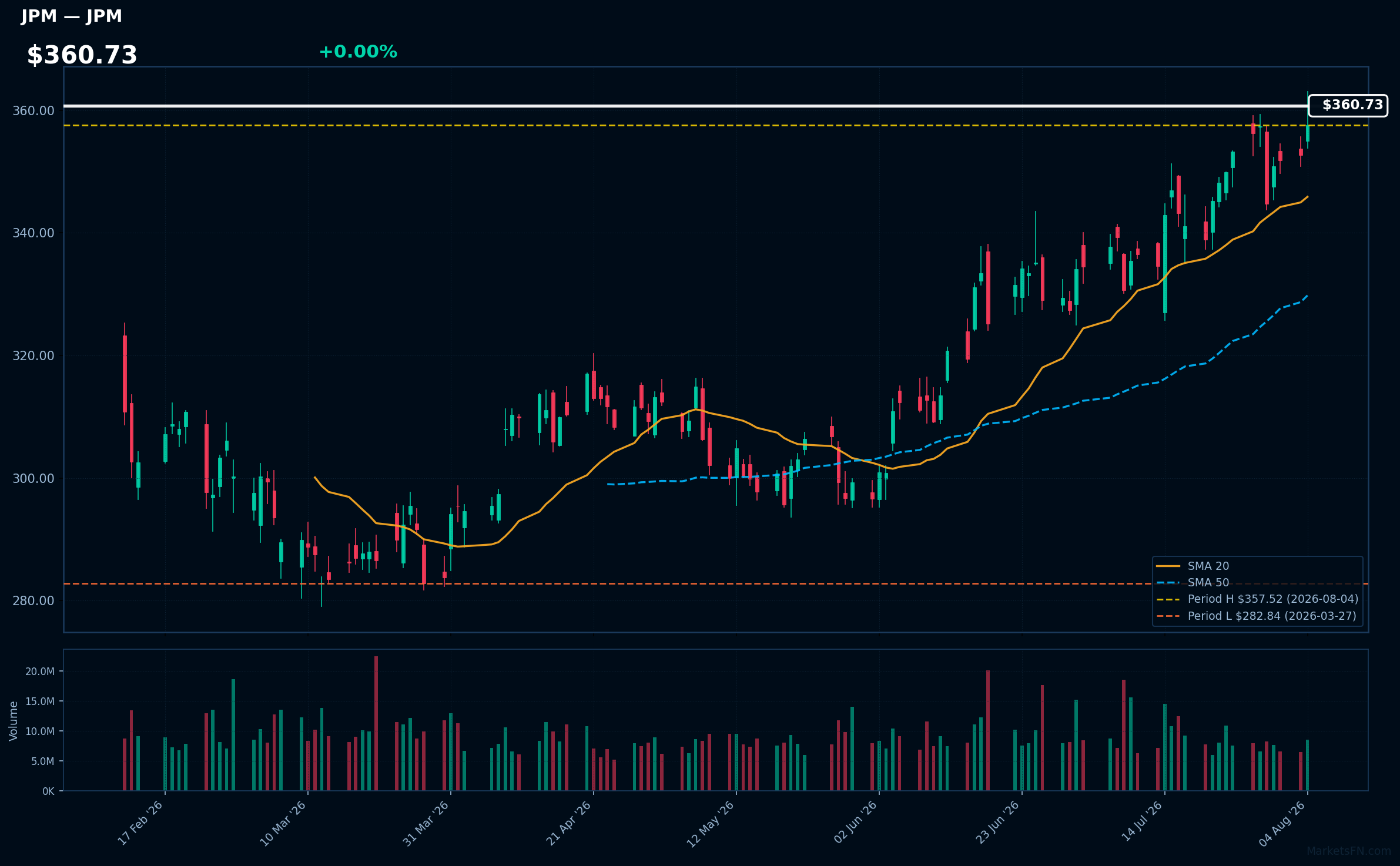Select the 23 Jun '26 date label

(x=997, y=823)
